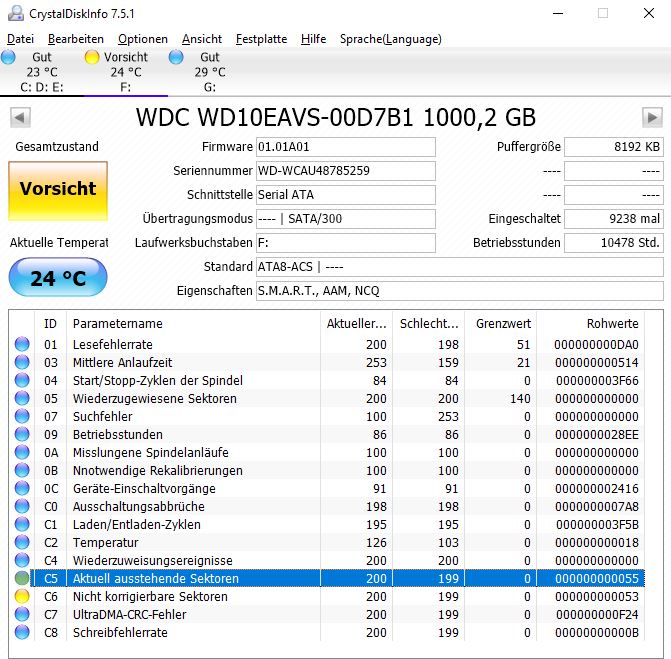Viewport: 671px width, 659px height.
Task: Open the Optionen menu
Action: point(143,39)
